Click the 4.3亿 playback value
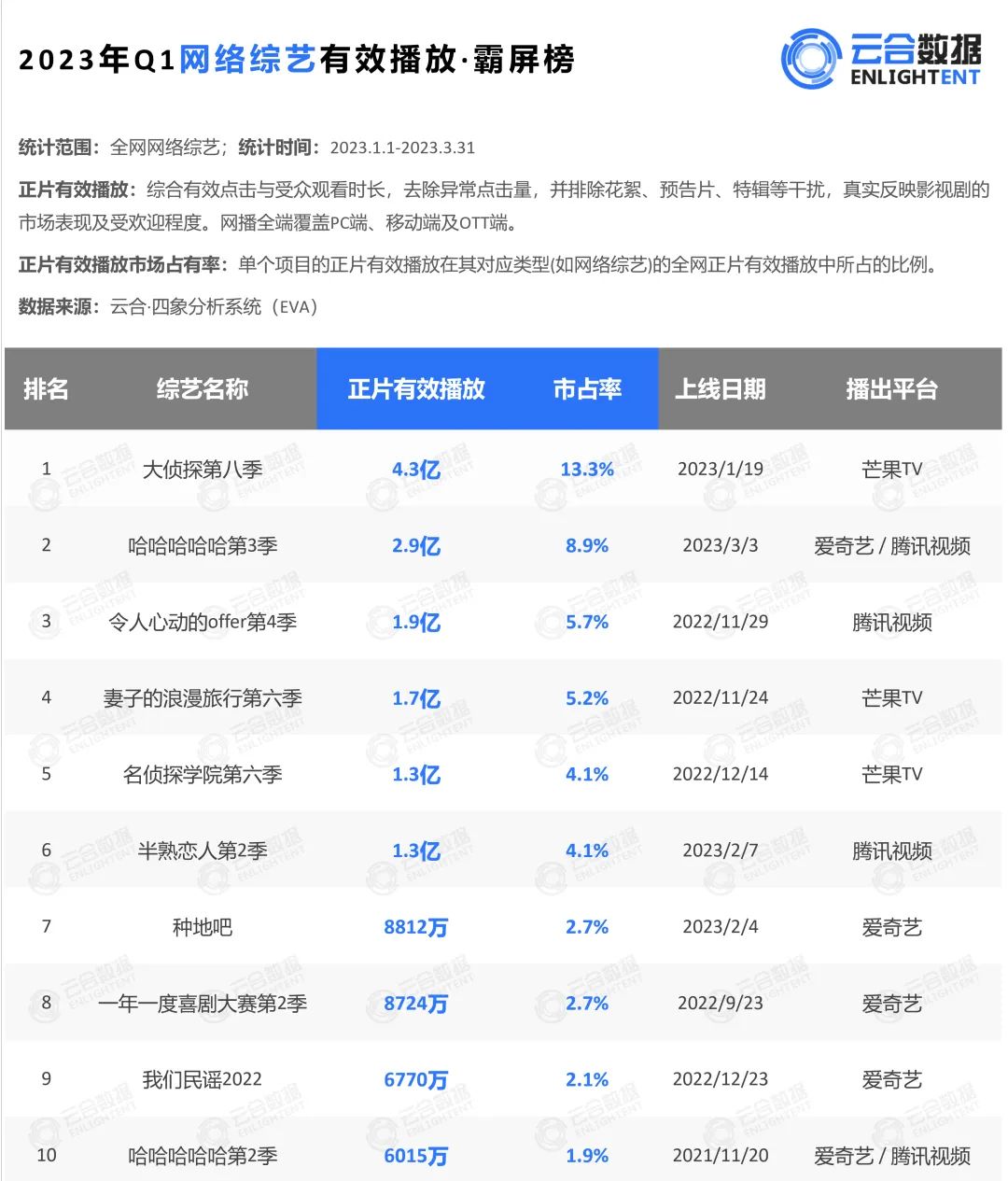 416,470
